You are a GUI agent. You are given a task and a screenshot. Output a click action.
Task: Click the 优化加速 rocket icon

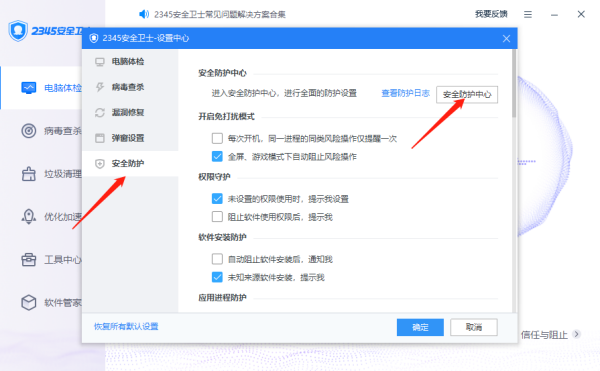click(29, 217)
